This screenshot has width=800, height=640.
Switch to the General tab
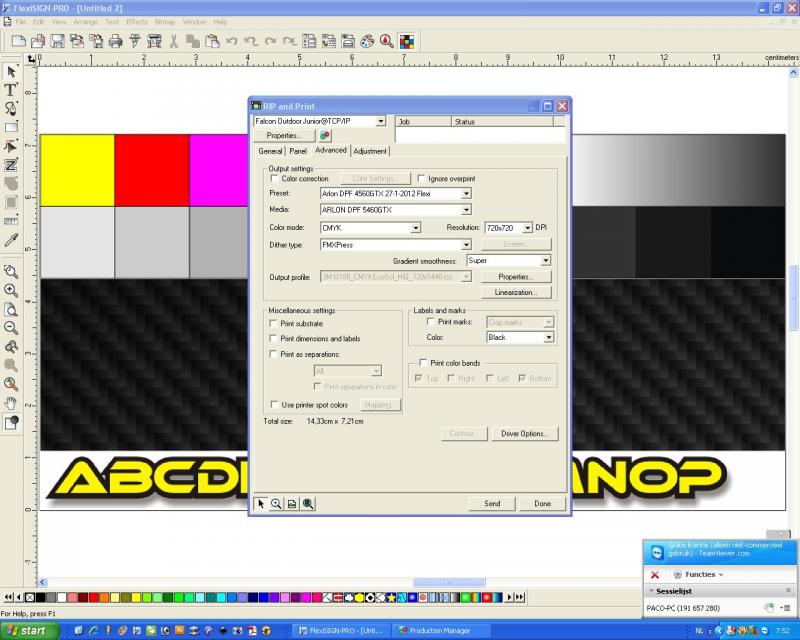click(x=270, y=151)
